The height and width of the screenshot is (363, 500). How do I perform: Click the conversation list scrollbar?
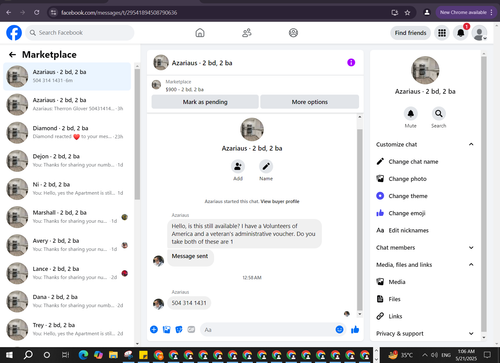pyautogui.click(x=137, y=134)
